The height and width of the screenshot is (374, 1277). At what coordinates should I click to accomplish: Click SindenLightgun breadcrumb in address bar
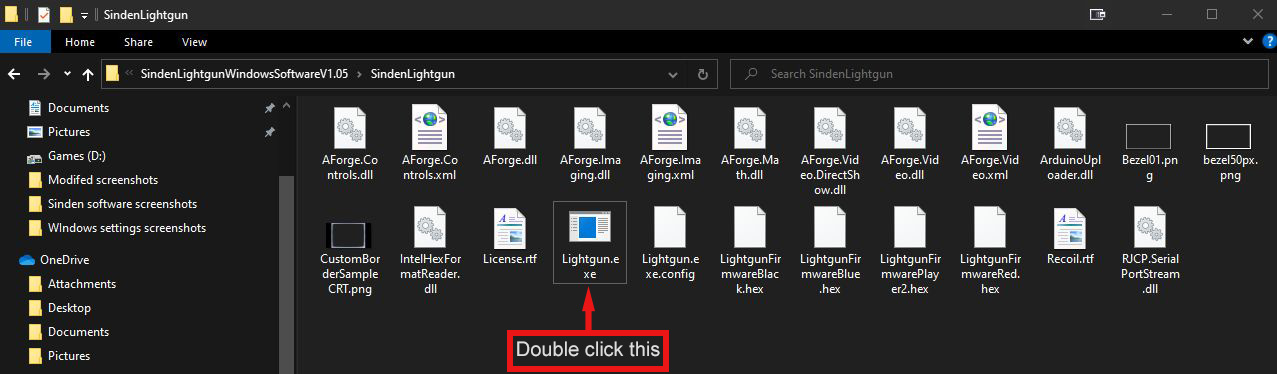click(413, 74)
